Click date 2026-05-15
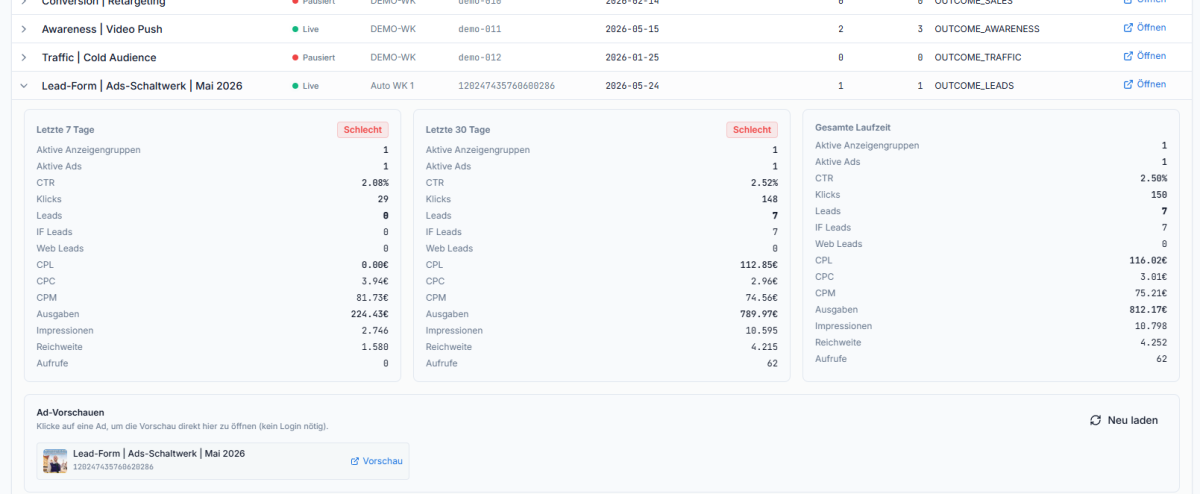 click(632, 29)
